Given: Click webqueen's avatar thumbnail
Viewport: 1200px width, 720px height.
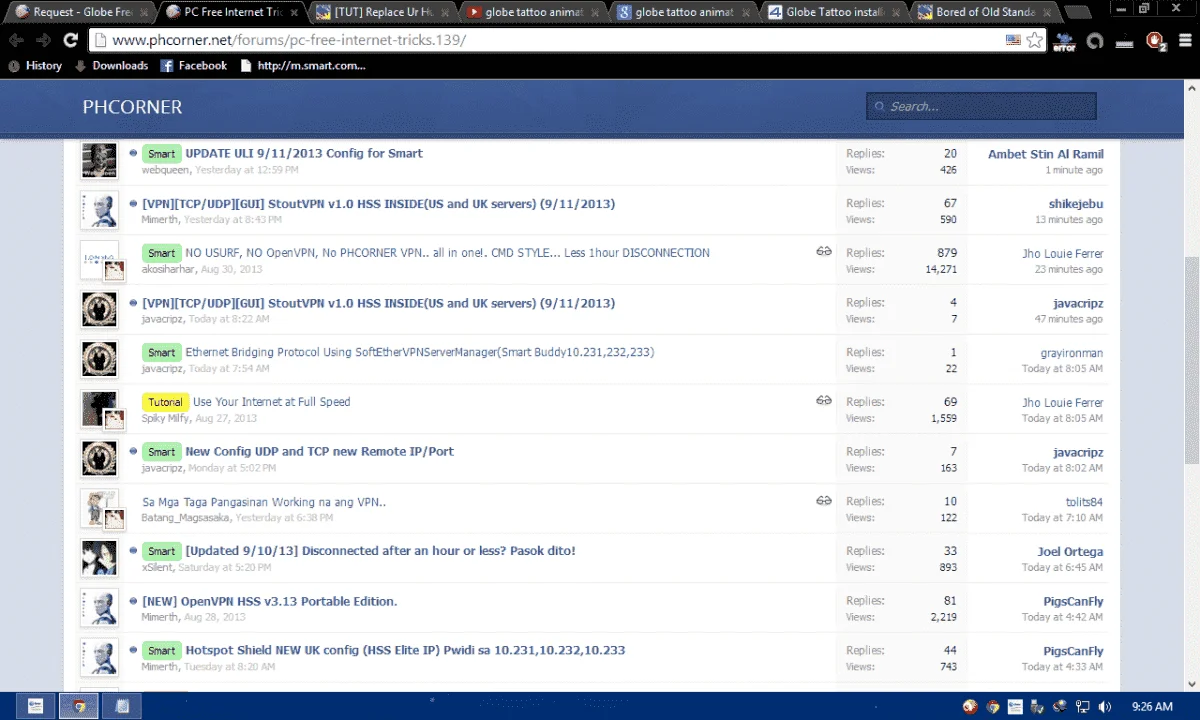Looking at the screenshot, I should 99,161.
